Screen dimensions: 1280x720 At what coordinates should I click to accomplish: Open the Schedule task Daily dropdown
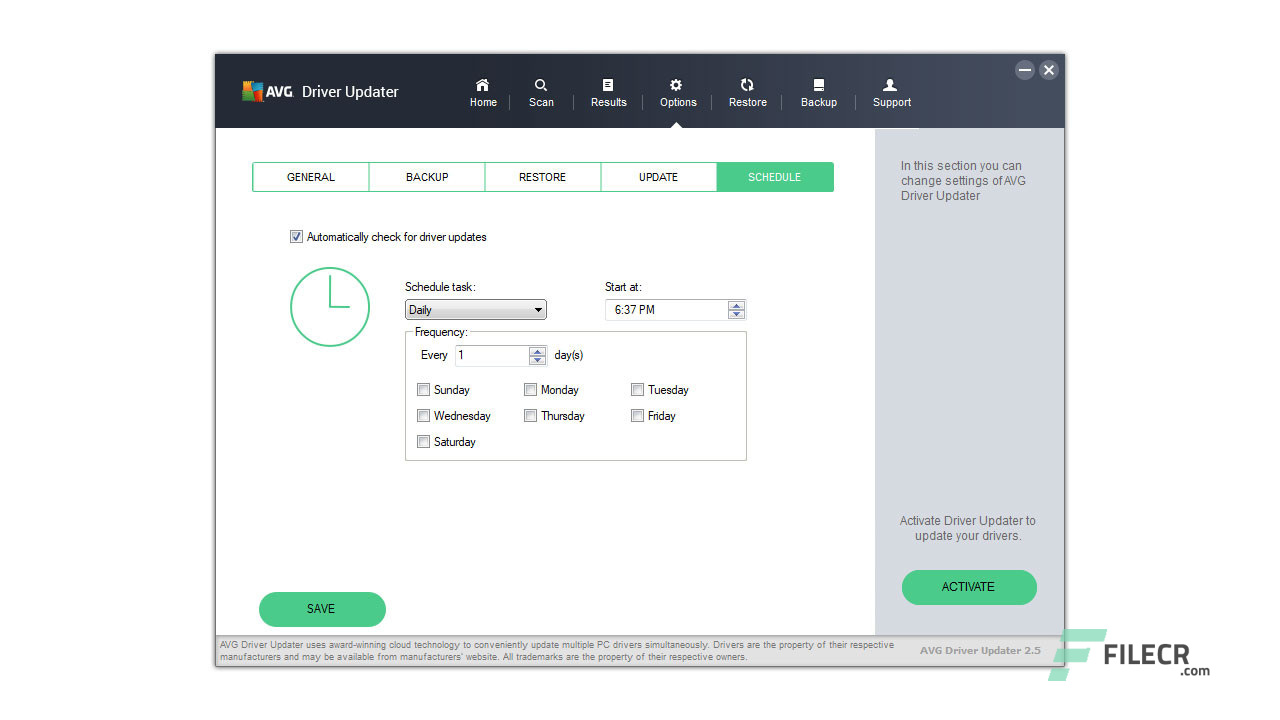tap(476, 310)
